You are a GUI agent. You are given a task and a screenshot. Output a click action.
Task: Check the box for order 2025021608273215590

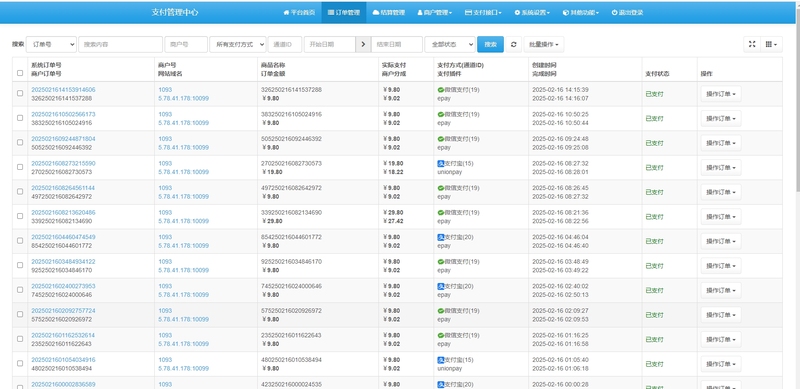pyautogui.click(x=20, y=167)
